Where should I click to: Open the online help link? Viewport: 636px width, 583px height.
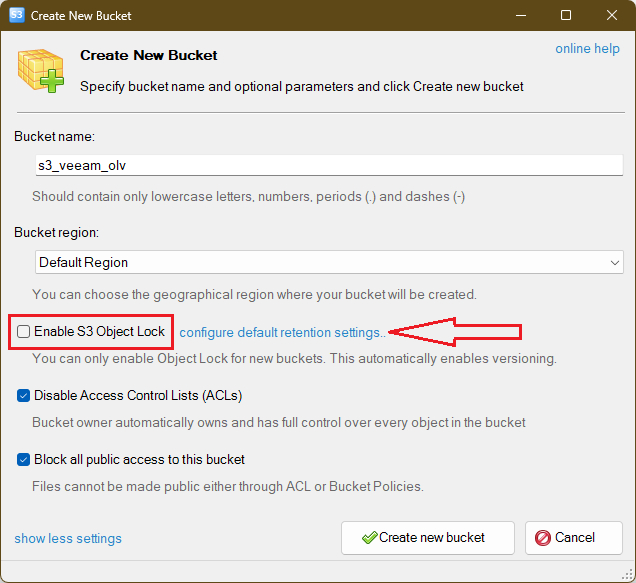(587, 49)
